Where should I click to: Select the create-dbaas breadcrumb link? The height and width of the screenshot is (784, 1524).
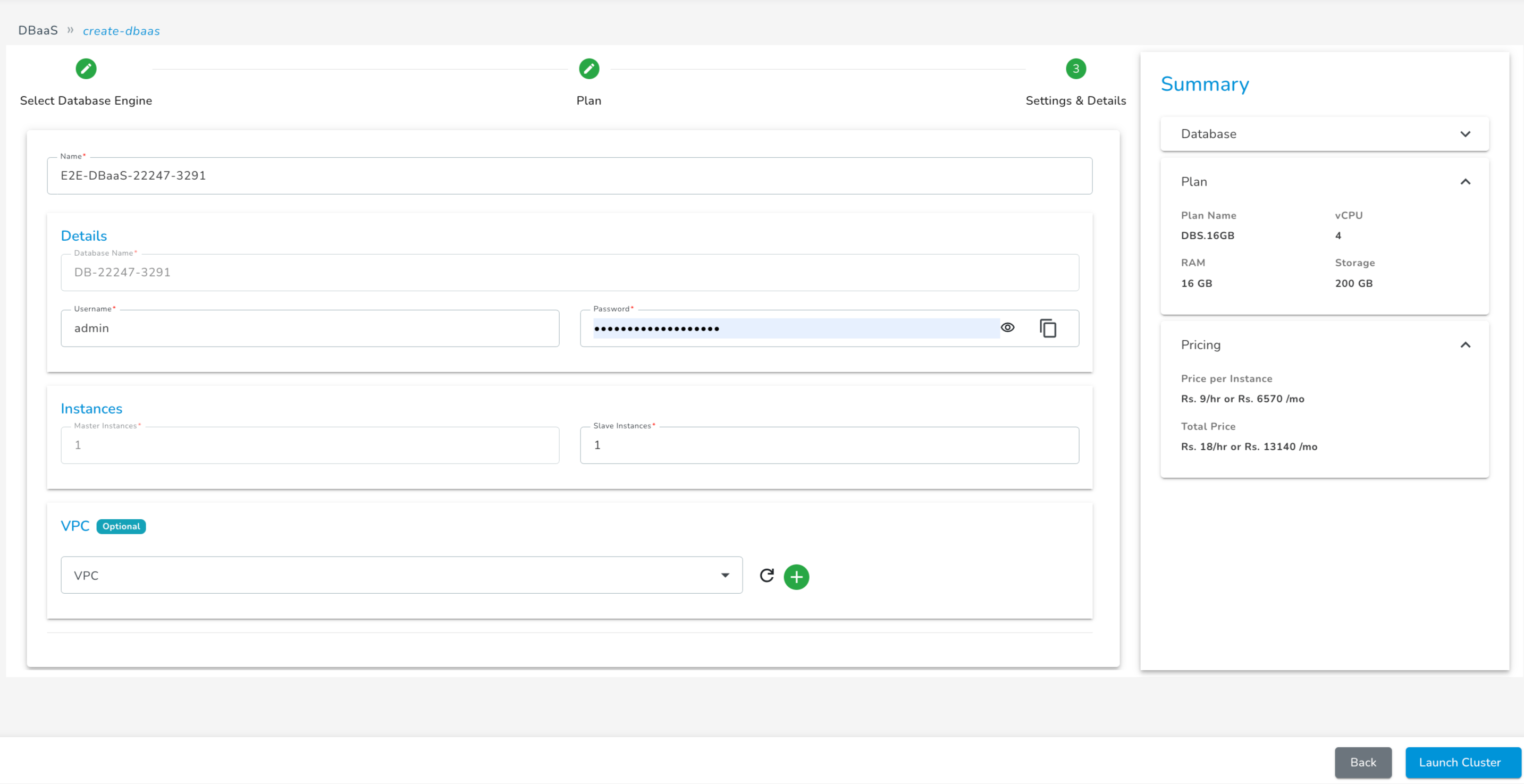[x=121, y=30]
